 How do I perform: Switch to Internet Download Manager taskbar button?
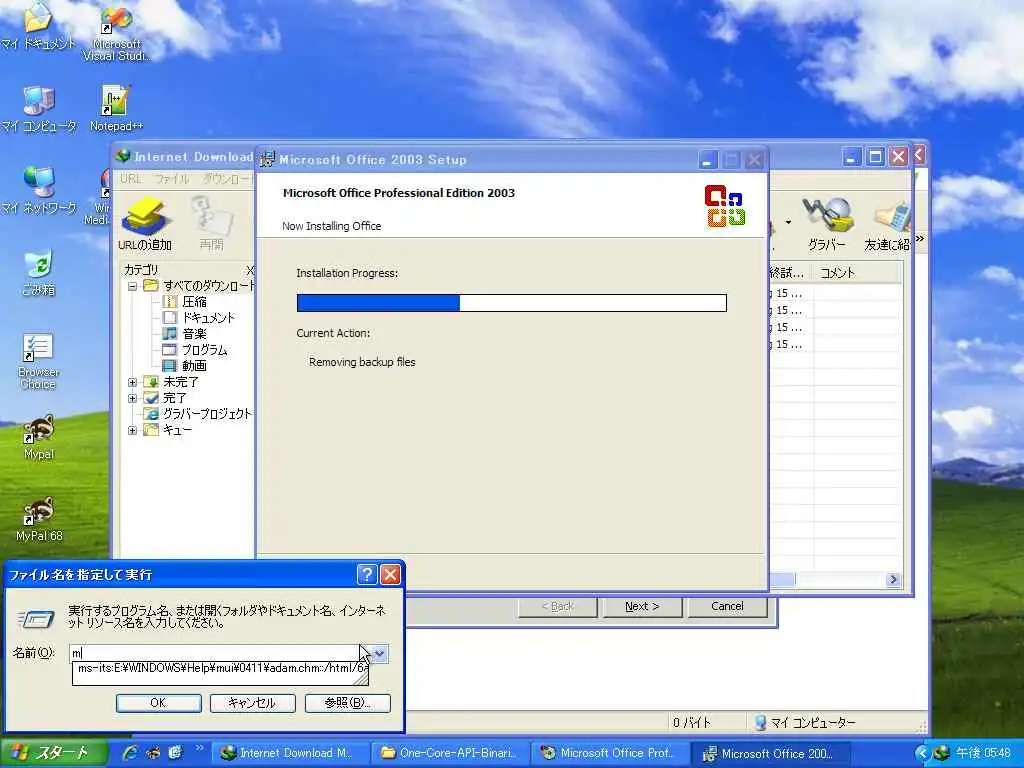(x=289, y=753)
